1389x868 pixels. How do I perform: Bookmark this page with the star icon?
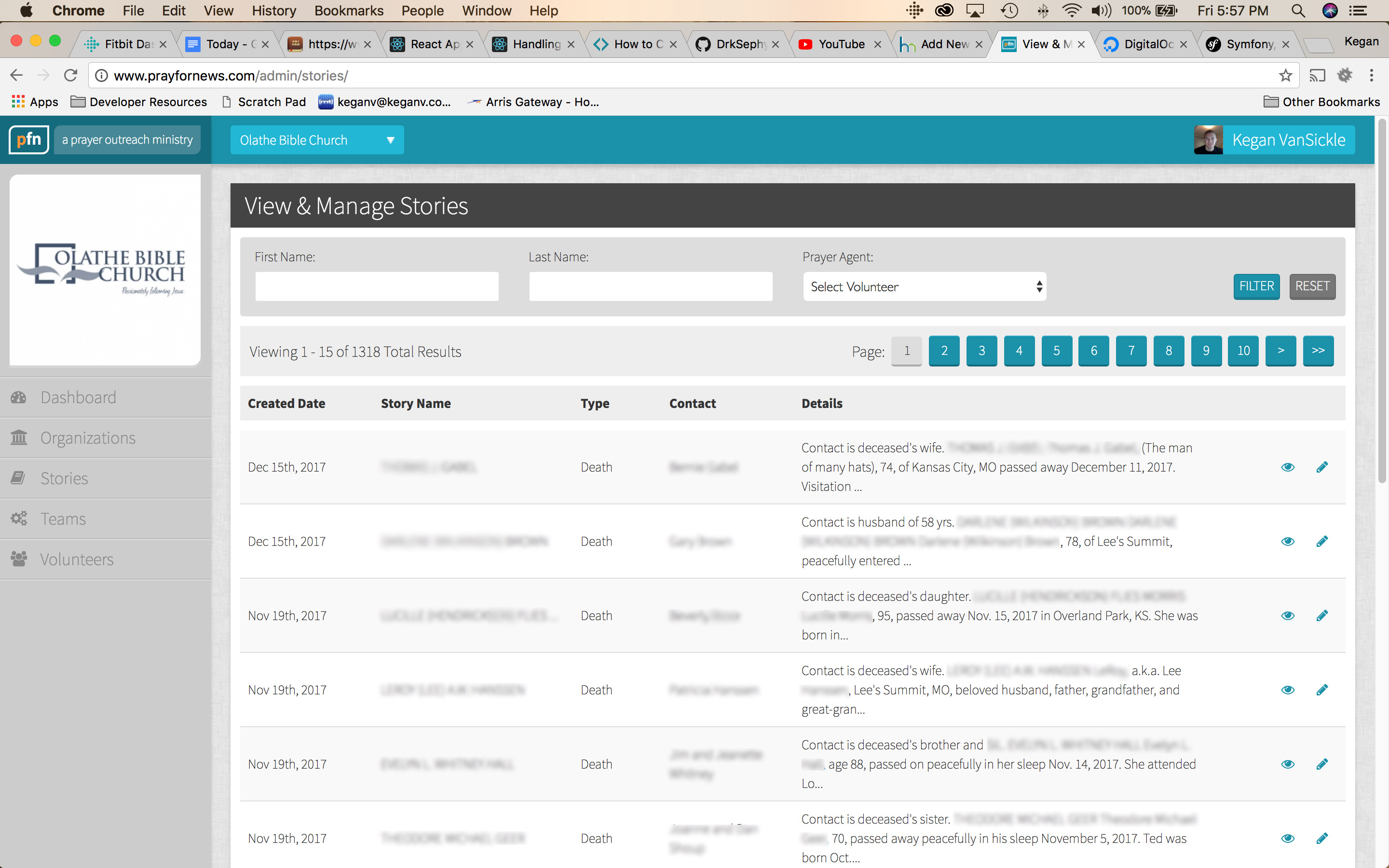(1286, 75)
